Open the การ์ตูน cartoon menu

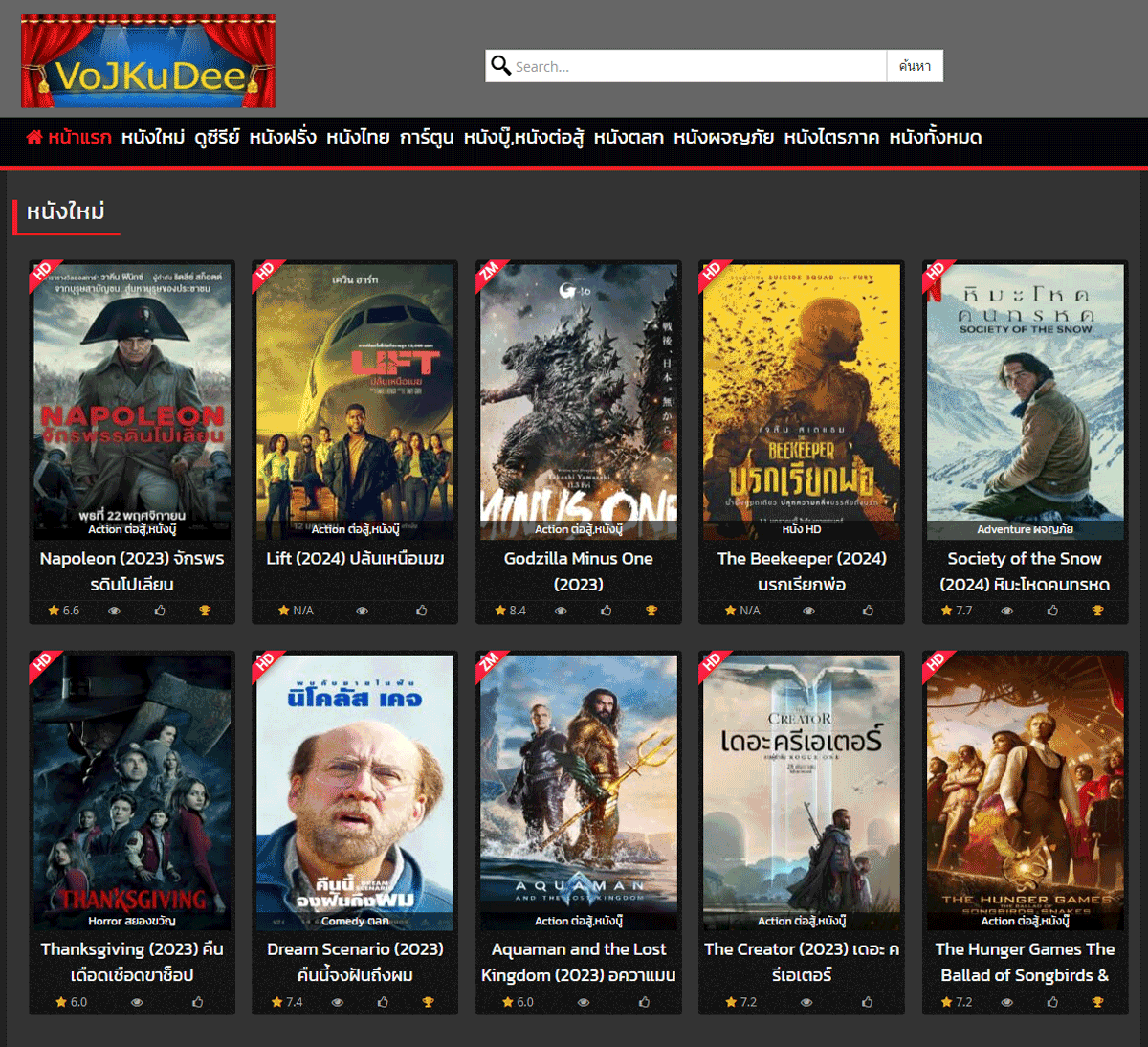427,137
